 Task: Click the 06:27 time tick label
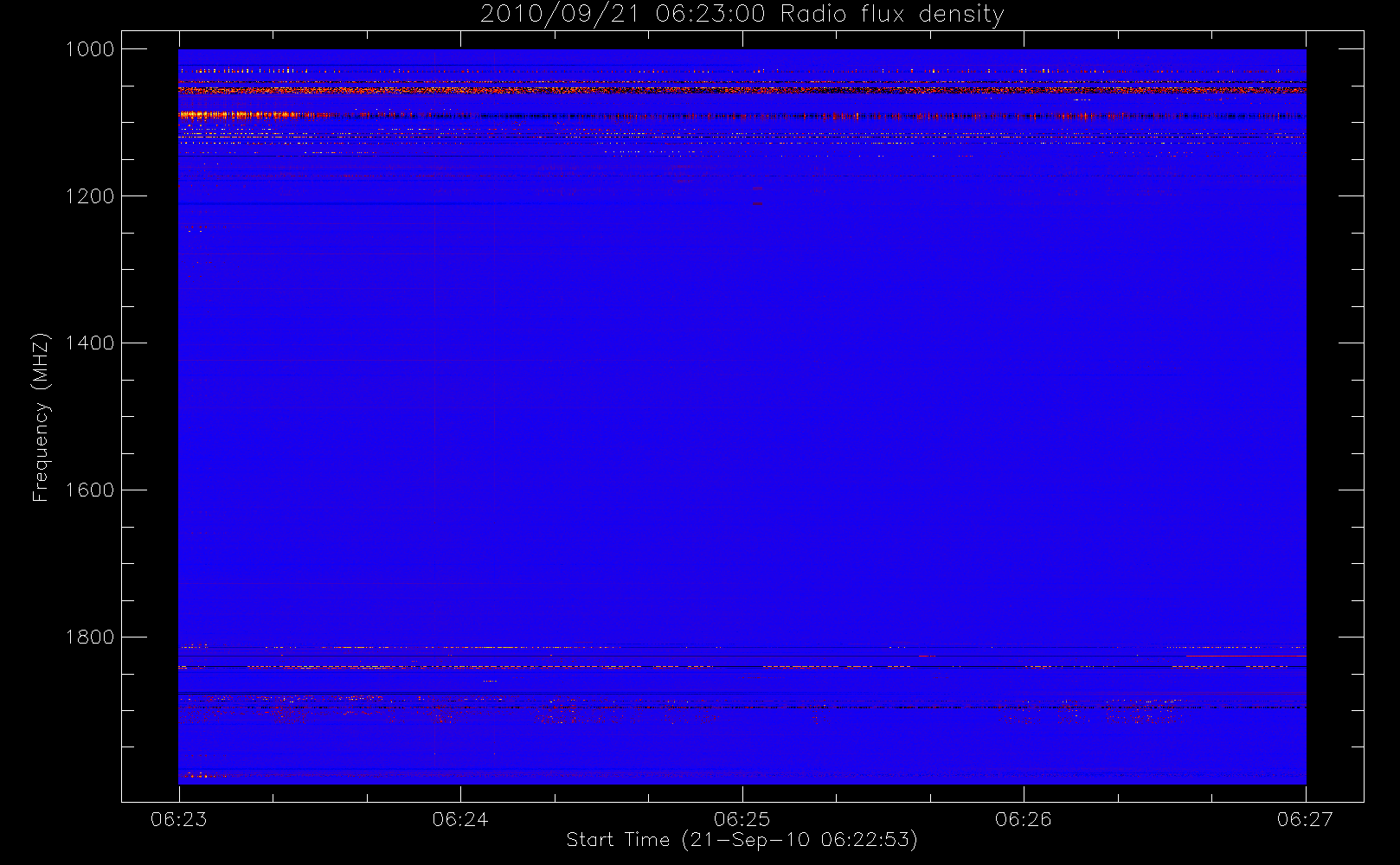pyautogui.click(x=1305, y=819)
